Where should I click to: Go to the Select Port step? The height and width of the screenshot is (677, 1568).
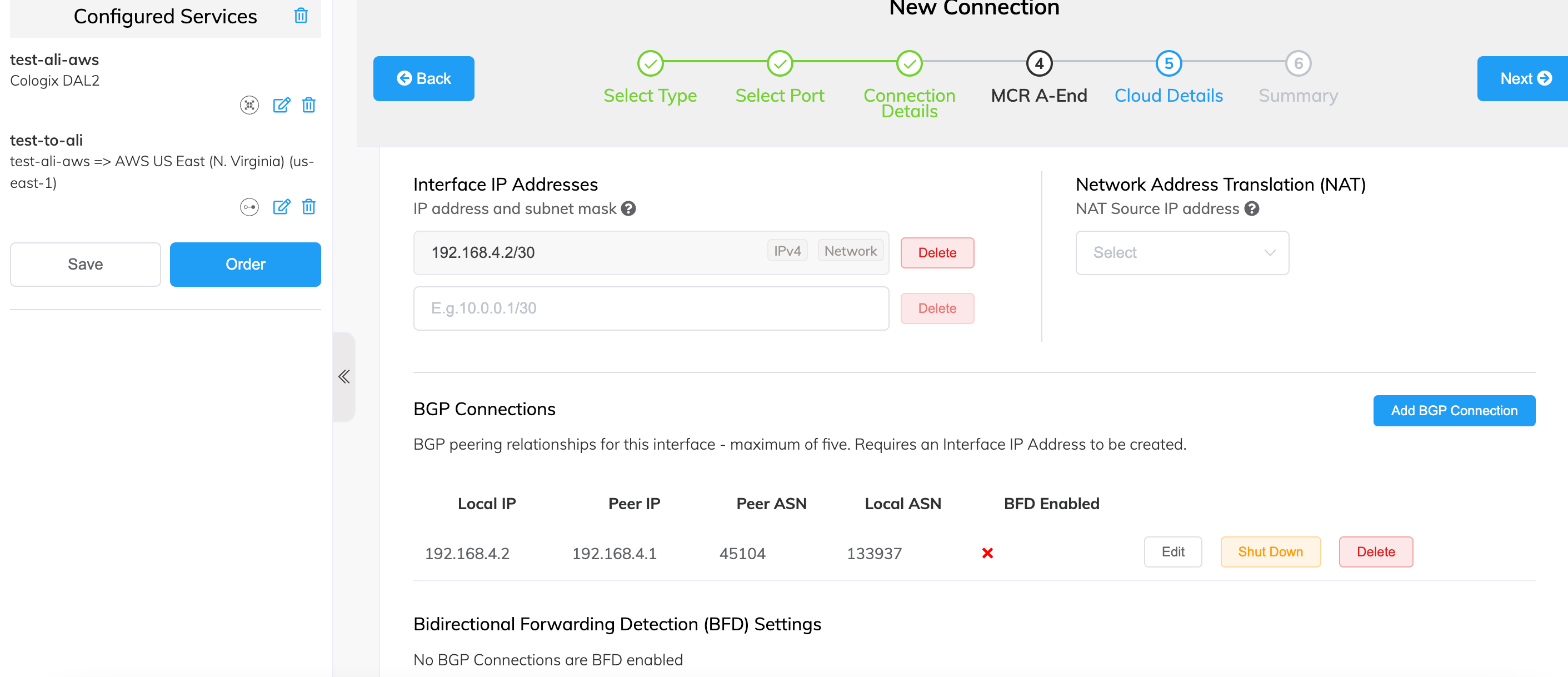(x=780, y=78)
